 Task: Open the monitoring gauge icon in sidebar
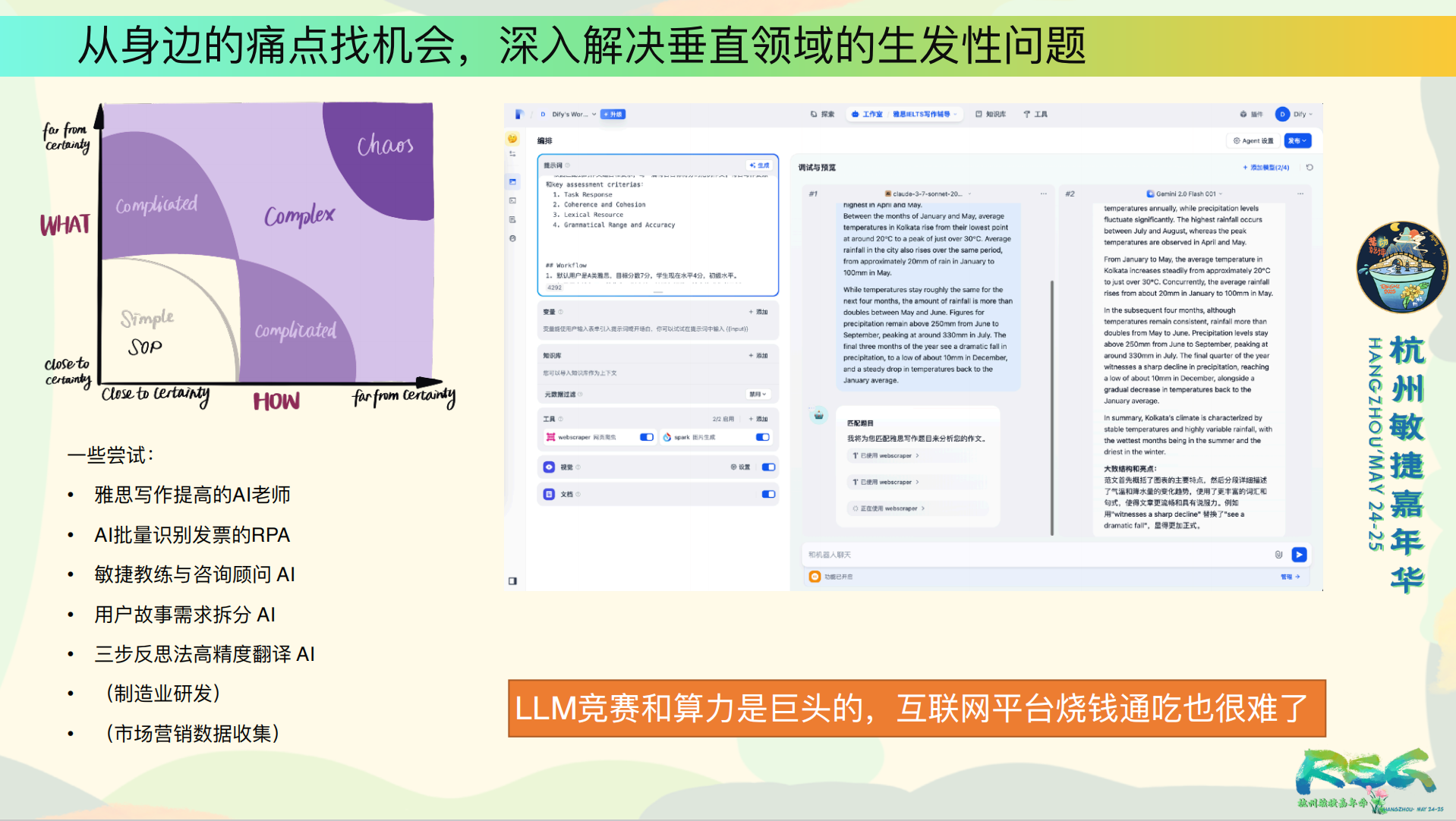[512, 238]
